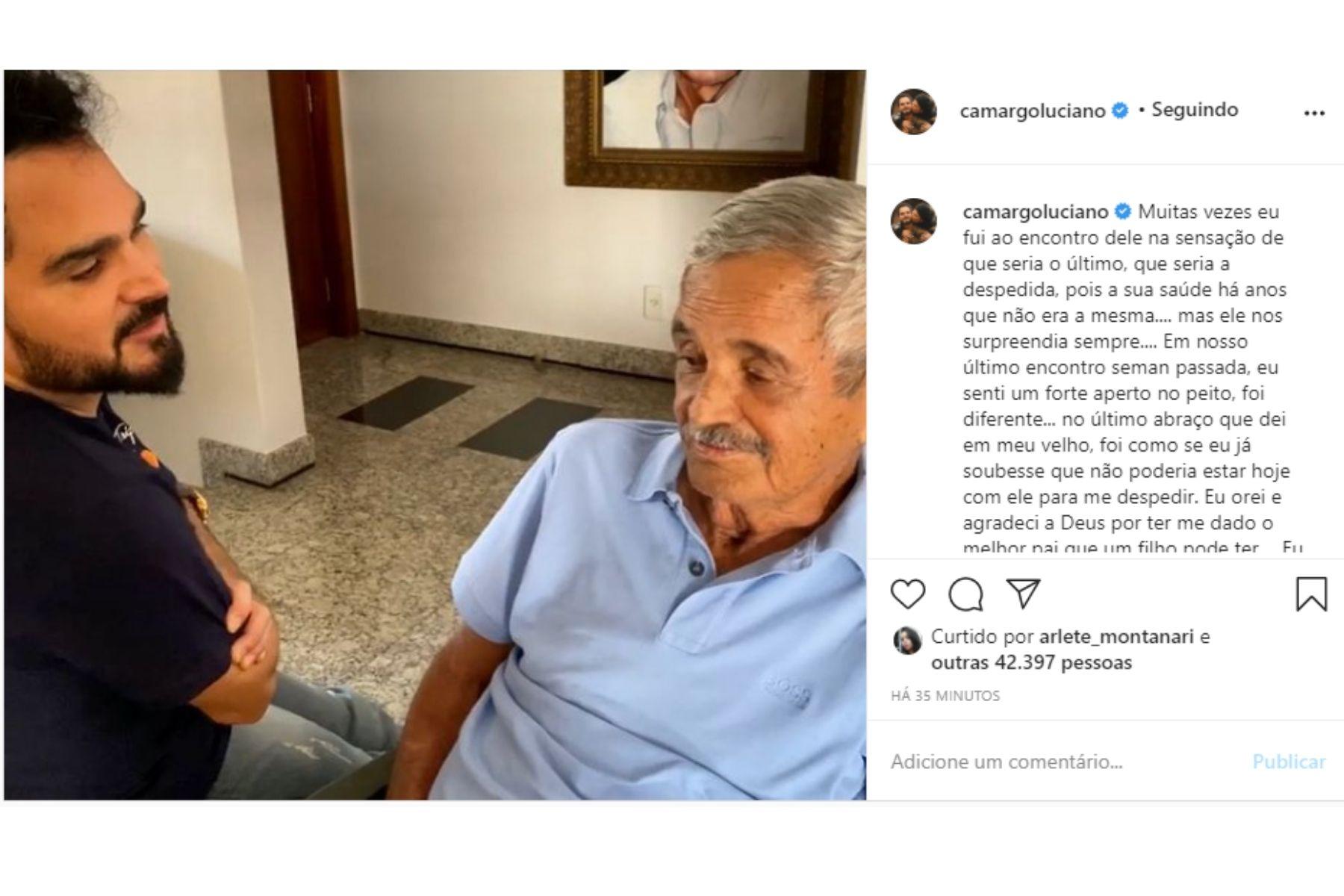The height and width of the screenshot is (896, 1344).
Task: Like the post with the heart icon
Action: coord(908,594)
